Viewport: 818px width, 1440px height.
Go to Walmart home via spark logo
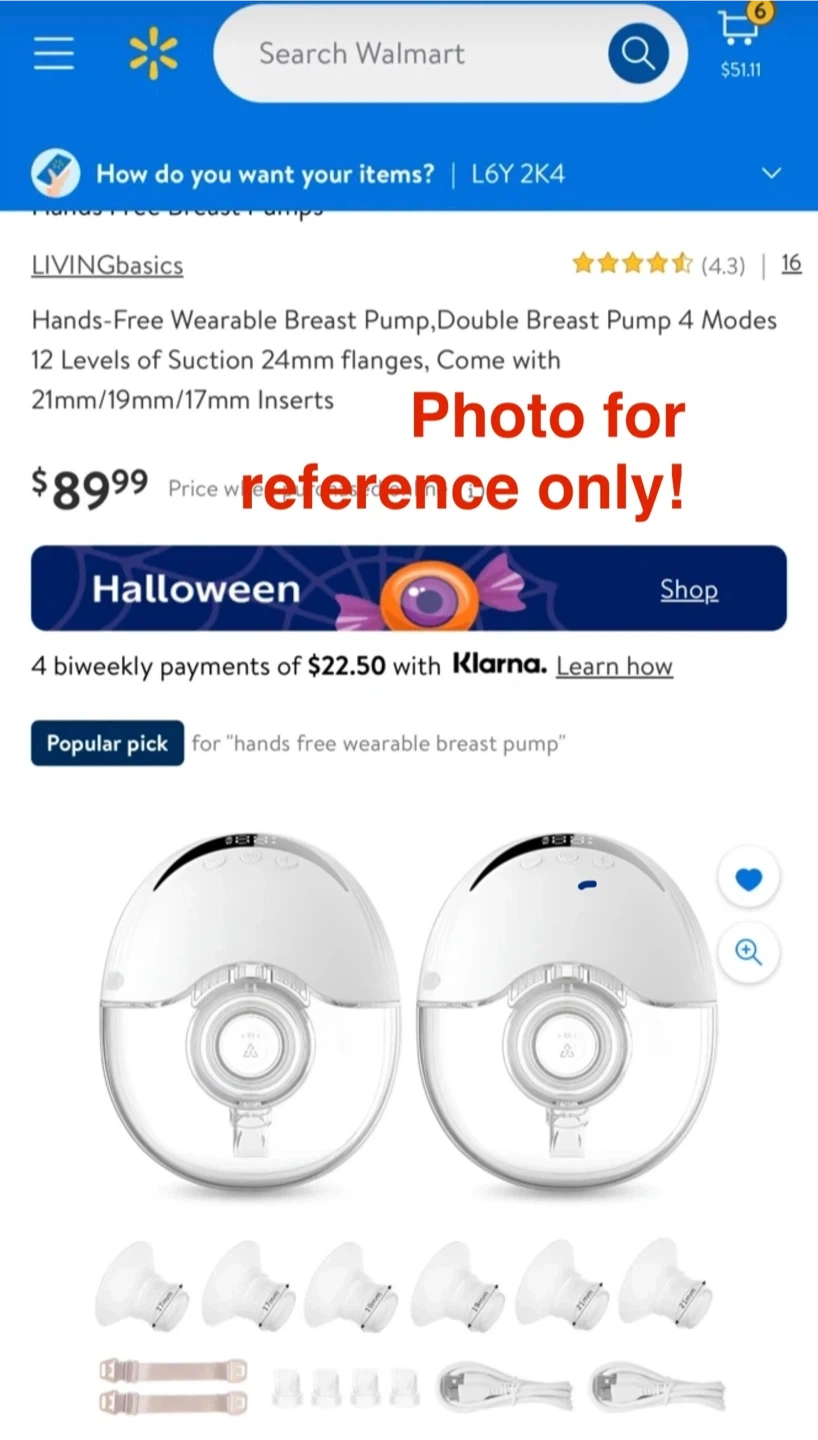pyautogui.click(x=153, y=53)
